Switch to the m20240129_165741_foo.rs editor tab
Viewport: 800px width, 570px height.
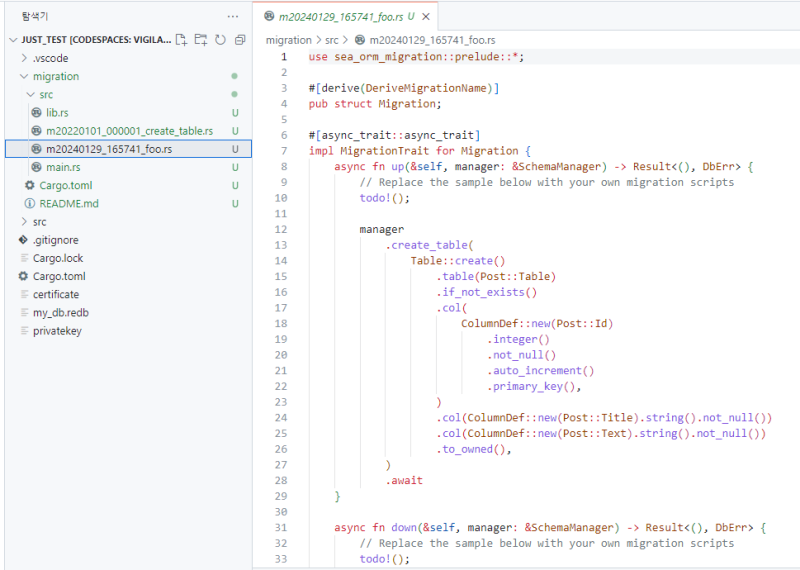[342, 17]
